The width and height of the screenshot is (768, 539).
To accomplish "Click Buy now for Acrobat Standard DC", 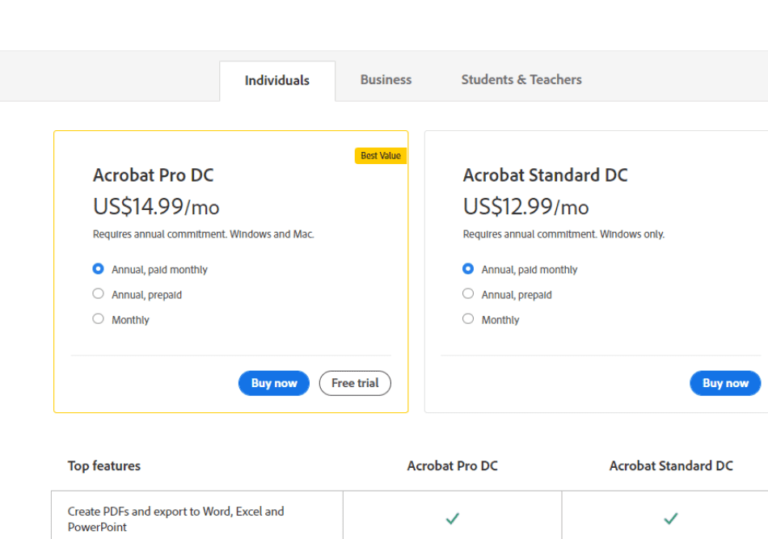I will coord(725,383).
